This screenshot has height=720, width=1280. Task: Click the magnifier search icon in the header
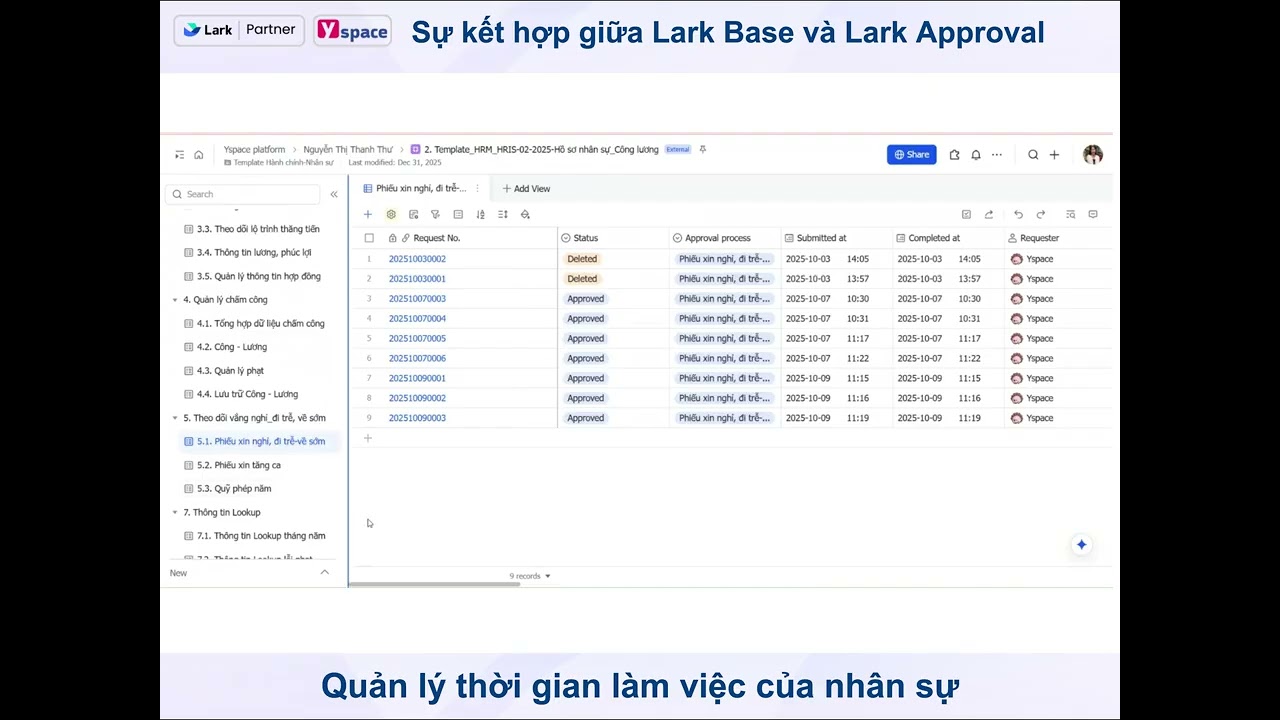[x=1033, y=155]
